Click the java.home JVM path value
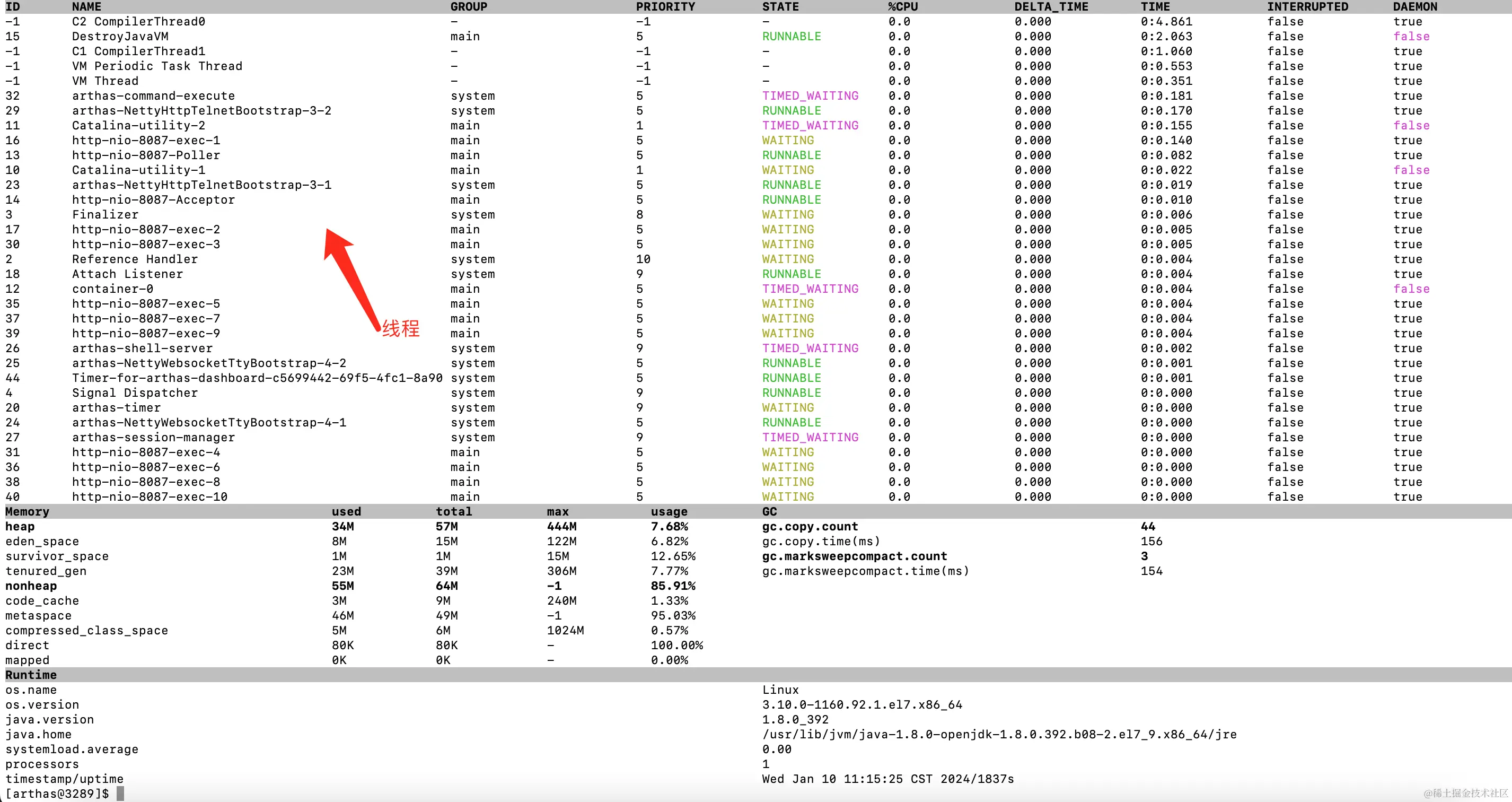 [x=999, y=735]
